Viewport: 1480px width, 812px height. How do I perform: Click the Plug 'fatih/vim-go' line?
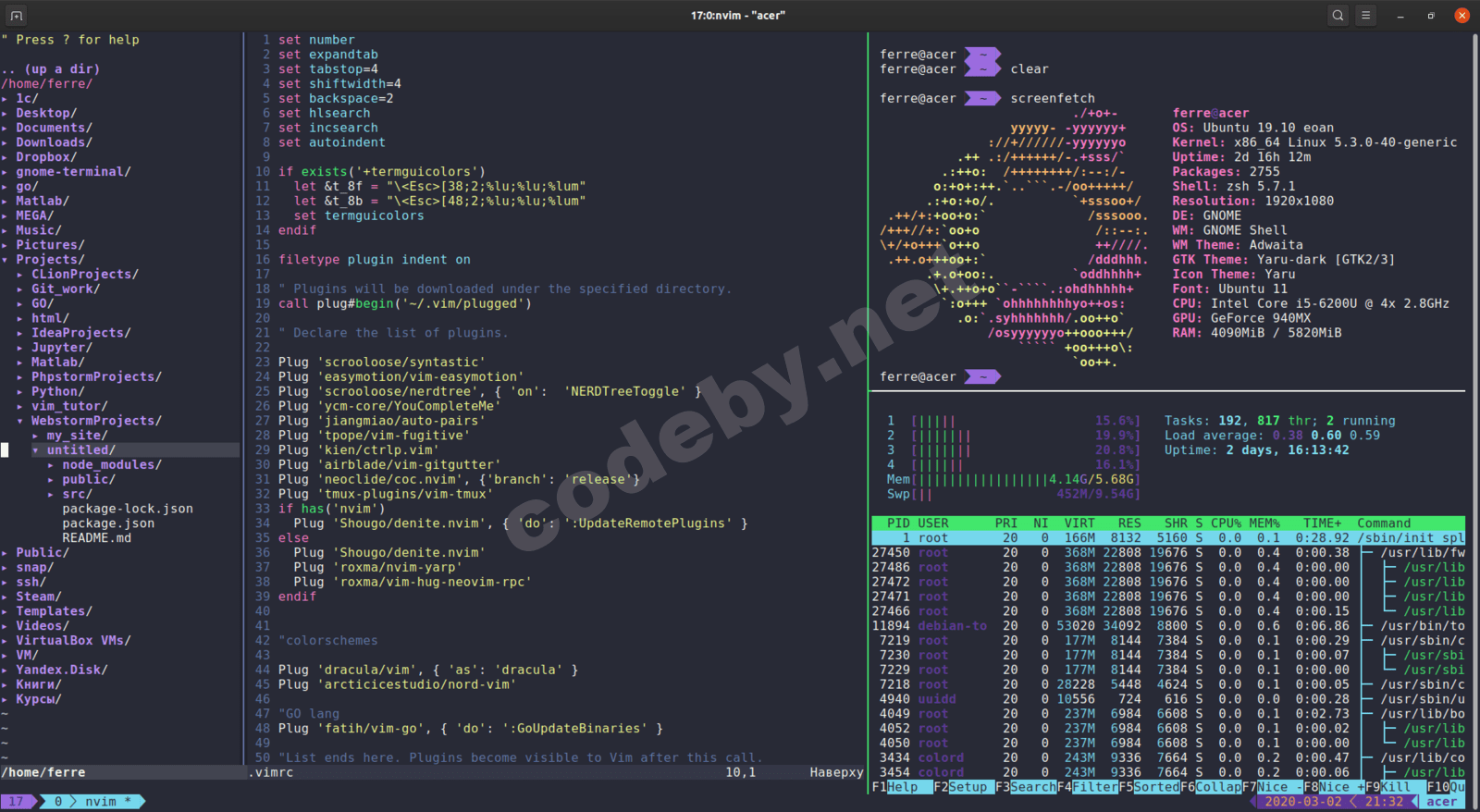[471, 729]
